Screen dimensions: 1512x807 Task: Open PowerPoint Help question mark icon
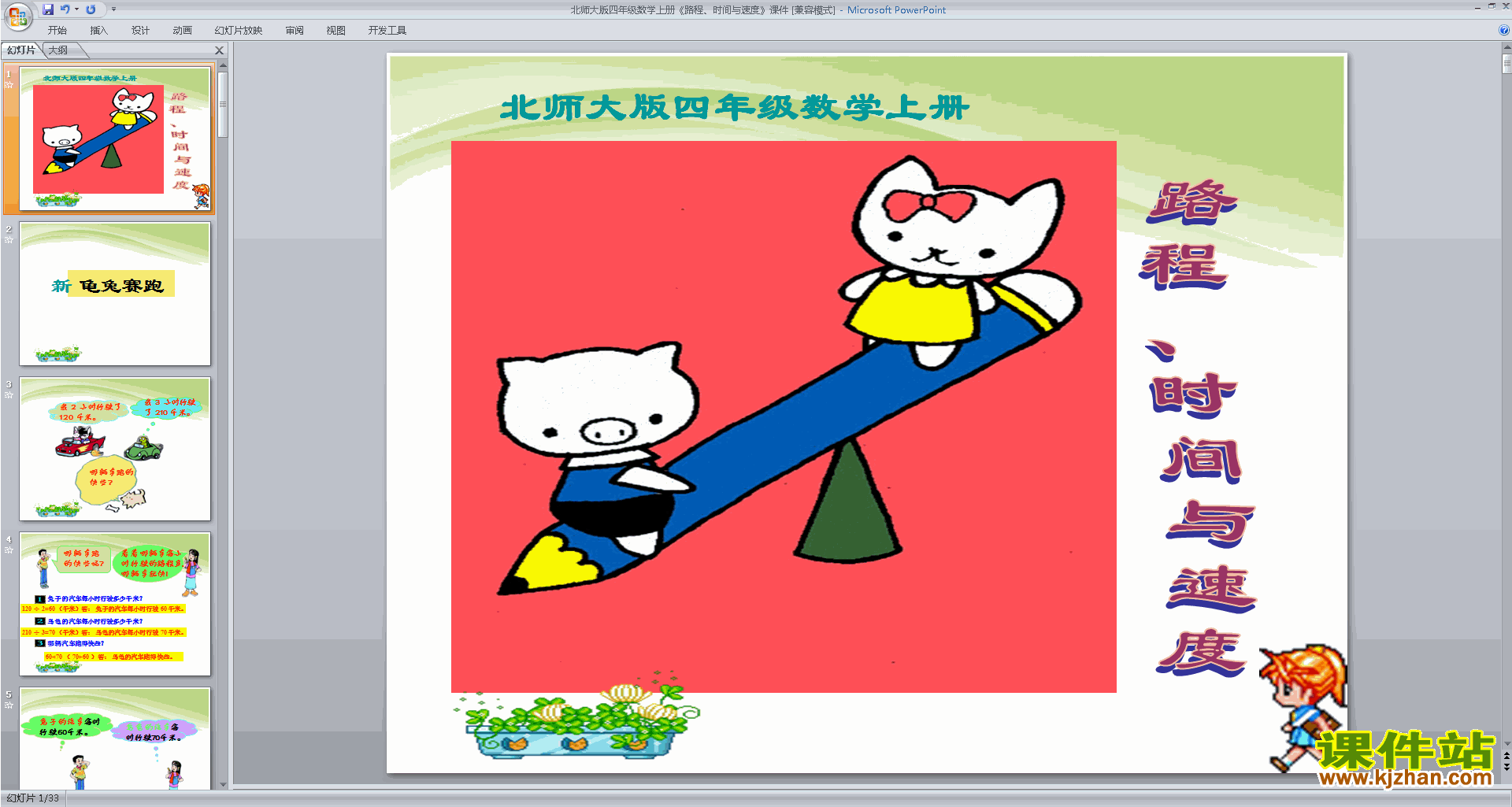[x=1504, y=31]
